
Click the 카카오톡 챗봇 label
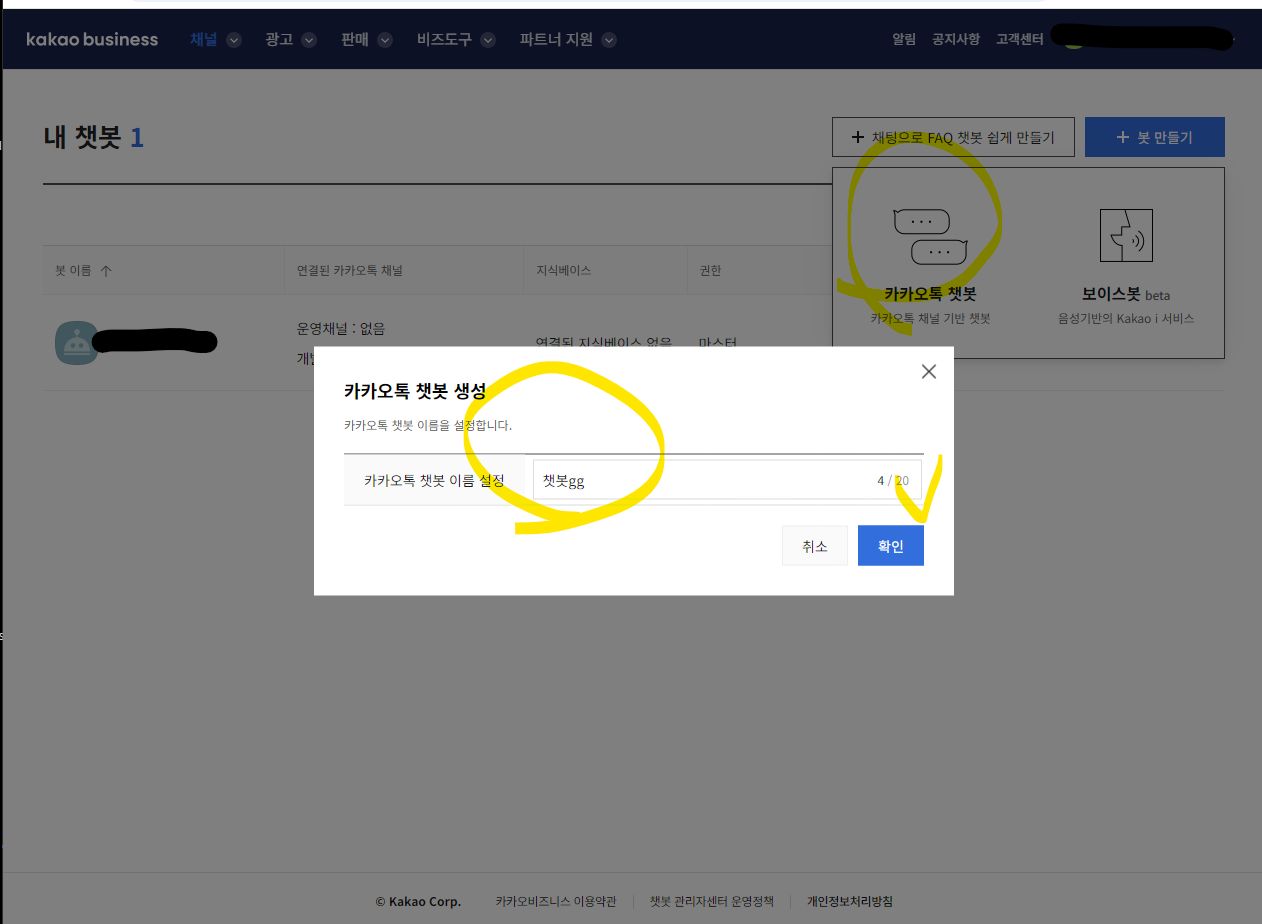pyautogui.click(x=930, y=295)
